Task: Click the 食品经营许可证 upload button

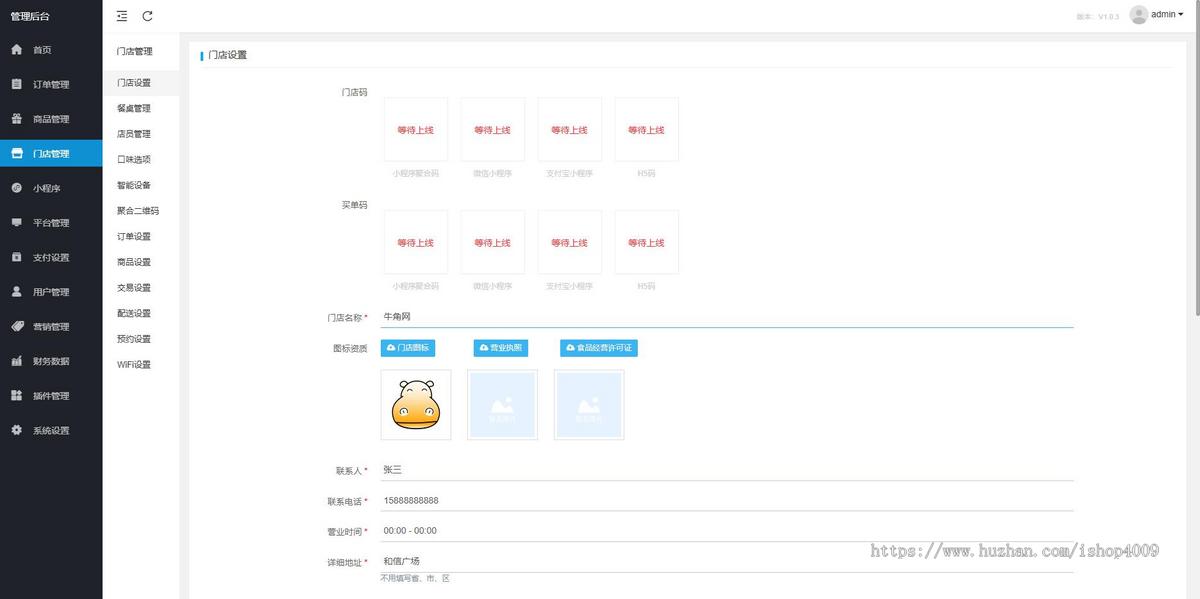Action: click(599, 348)
